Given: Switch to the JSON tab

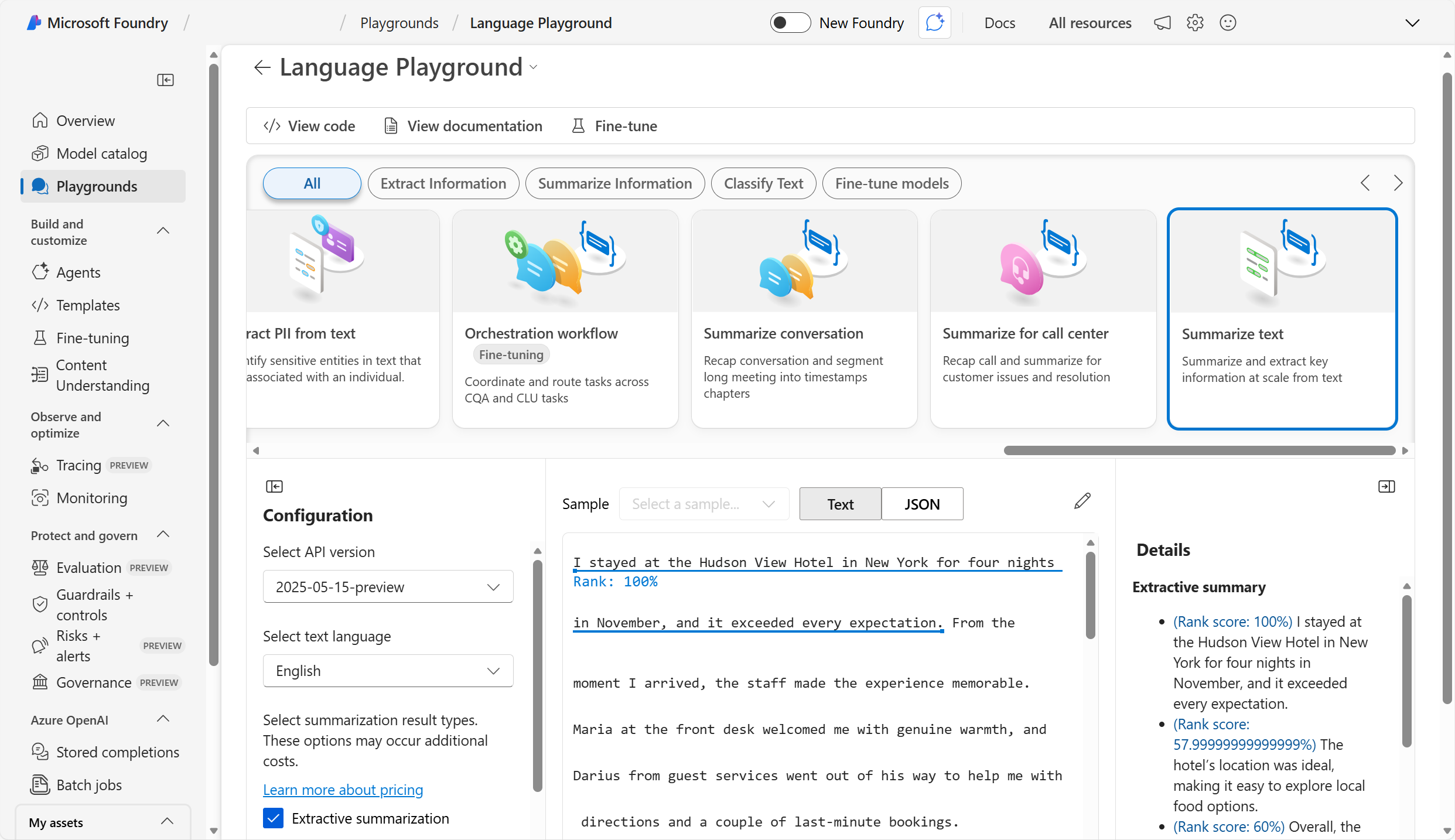Looking at the screenshot, I should point(921,504).
